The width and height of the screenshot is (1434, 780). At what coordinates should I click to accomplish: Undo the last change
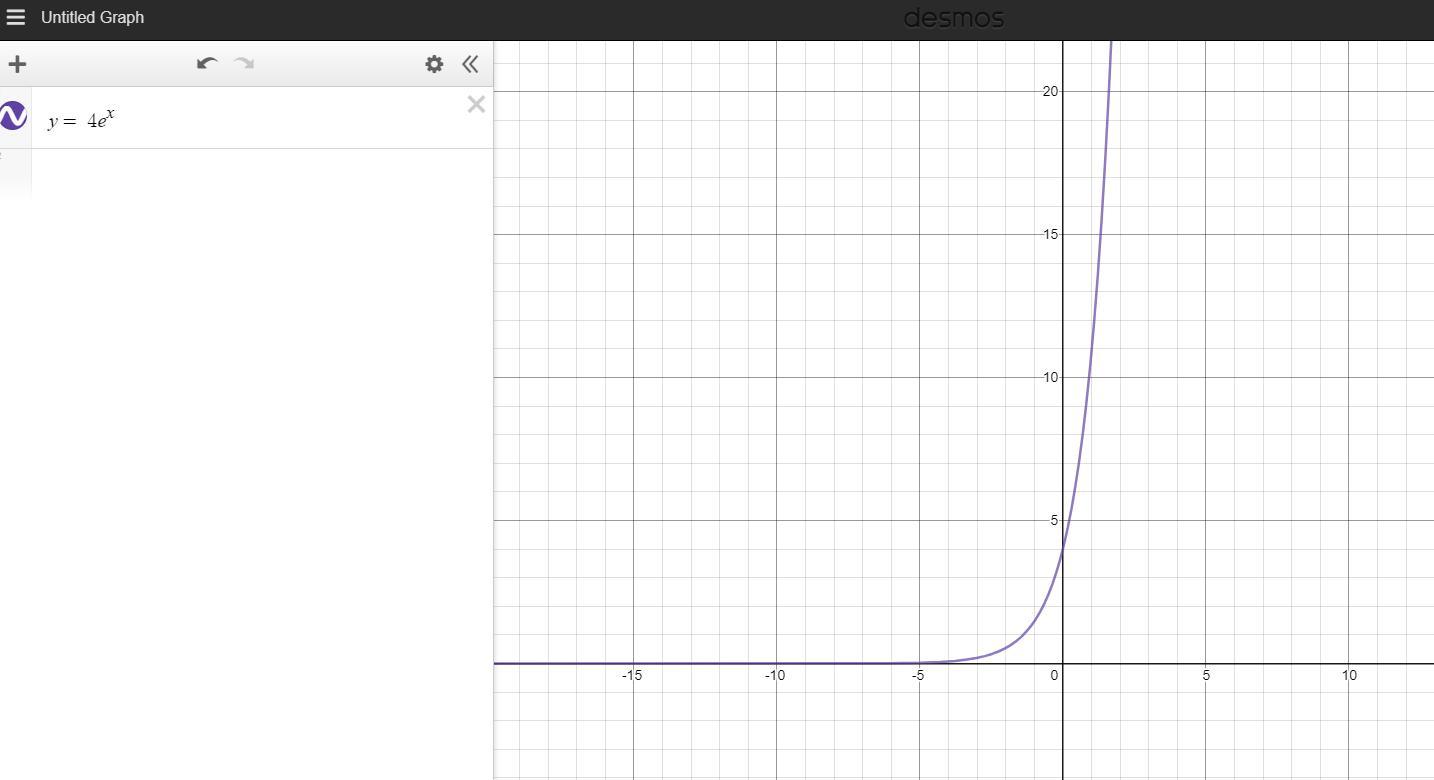207,63
